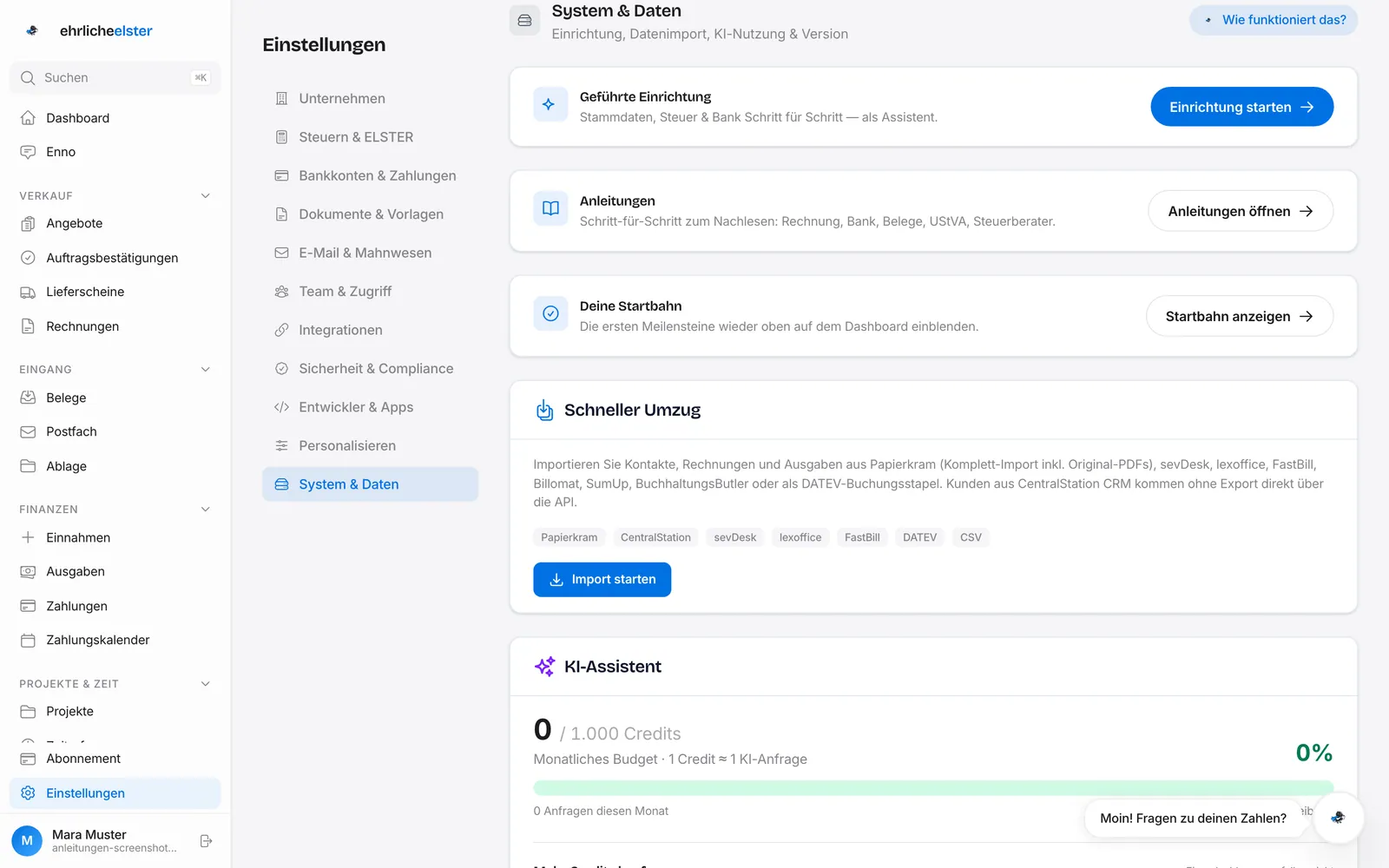Collapse the EINGANG section
The width and height of the screenshot is (1389, 868).
pos(206,370)
